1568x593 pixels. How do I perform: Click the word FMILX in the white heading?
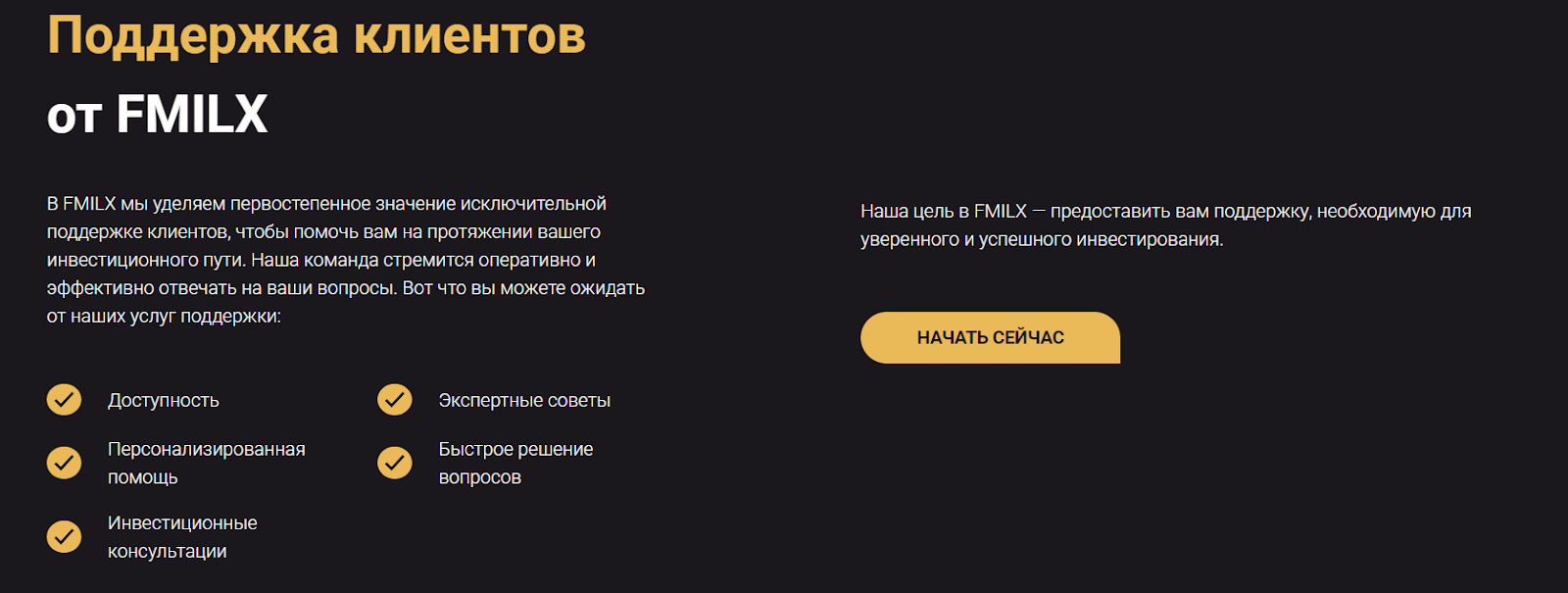[x=192, y=114]
